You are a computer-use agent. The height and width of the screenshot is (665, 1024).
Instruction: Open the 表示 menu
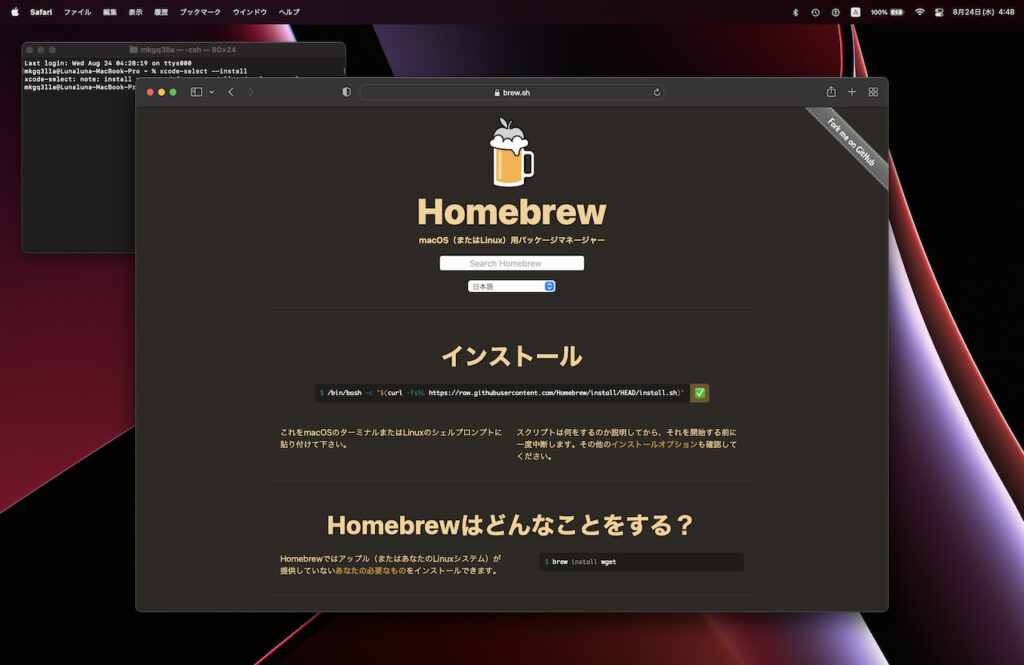(x=135, y=12)
